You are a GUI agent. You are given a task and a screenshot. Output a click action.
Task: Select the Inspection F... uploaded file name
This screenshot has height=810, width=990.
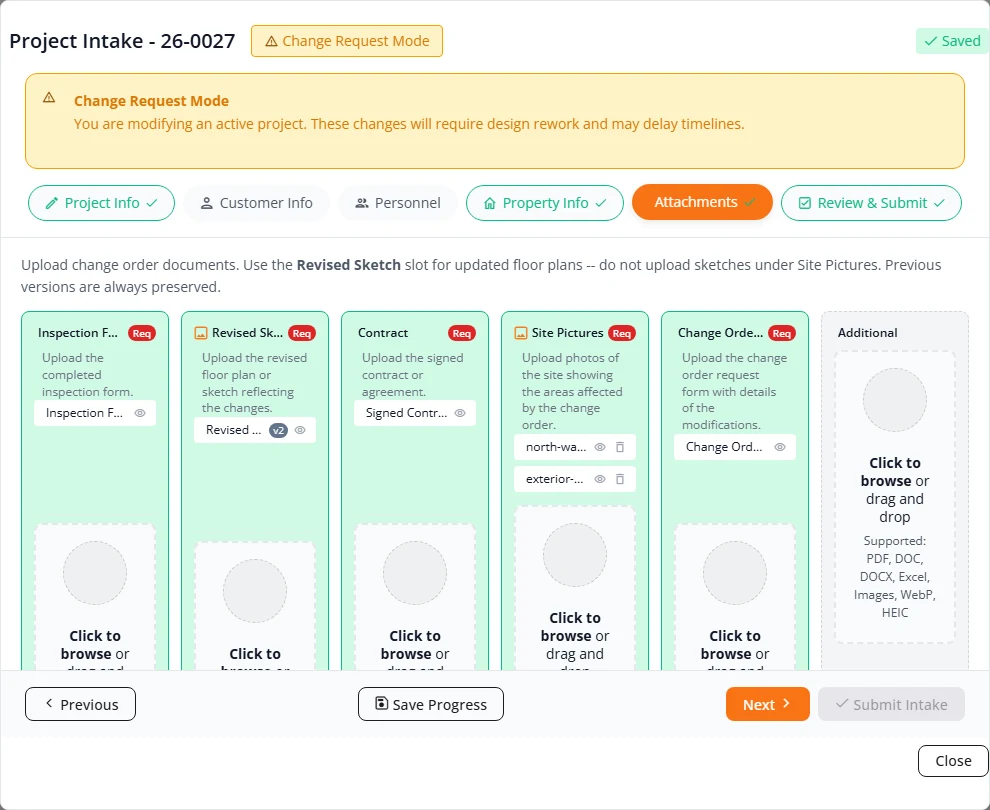(85, 413)
